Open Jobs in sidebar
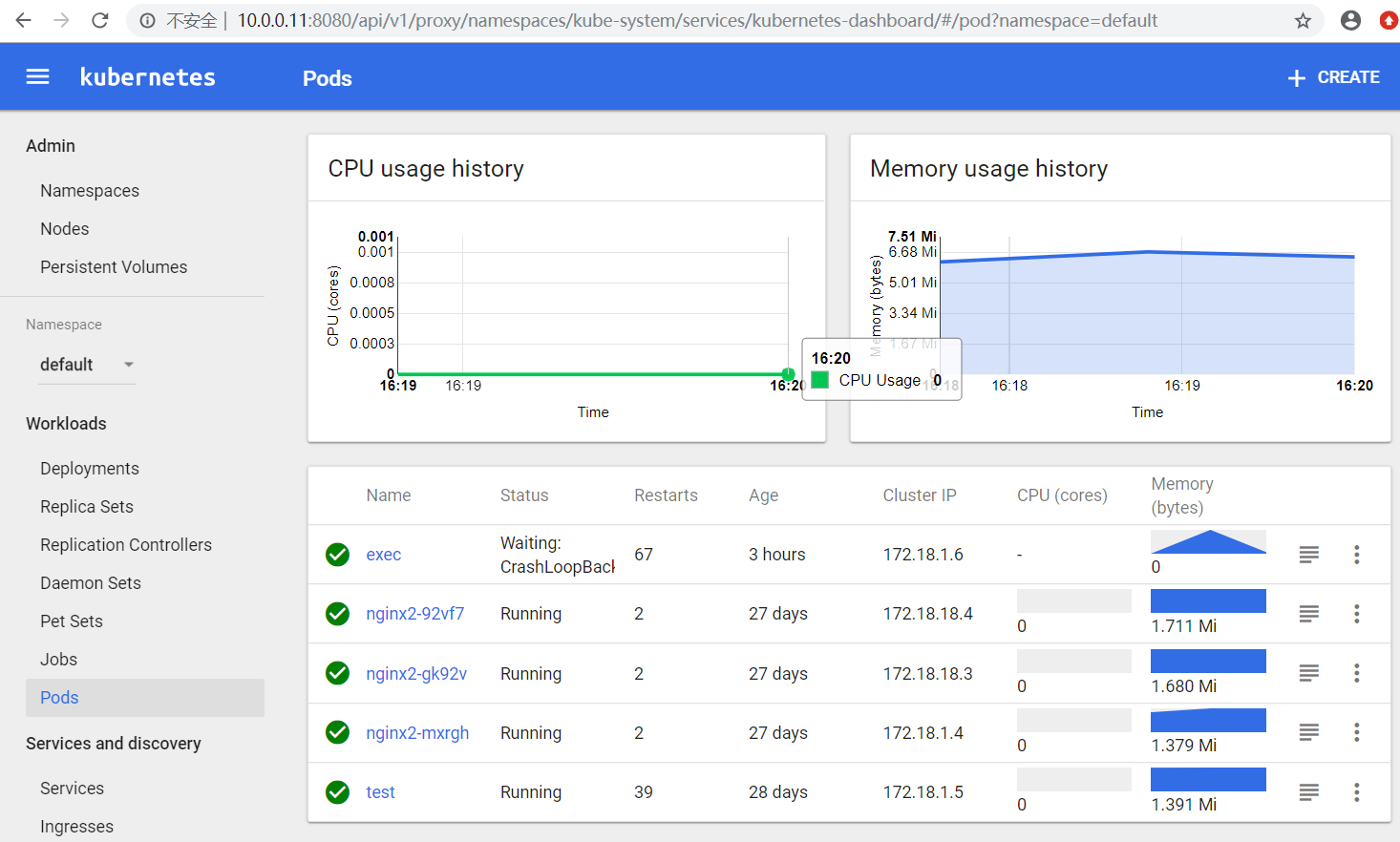This screenshot has height=842, width=1400. tap(58, 660)
